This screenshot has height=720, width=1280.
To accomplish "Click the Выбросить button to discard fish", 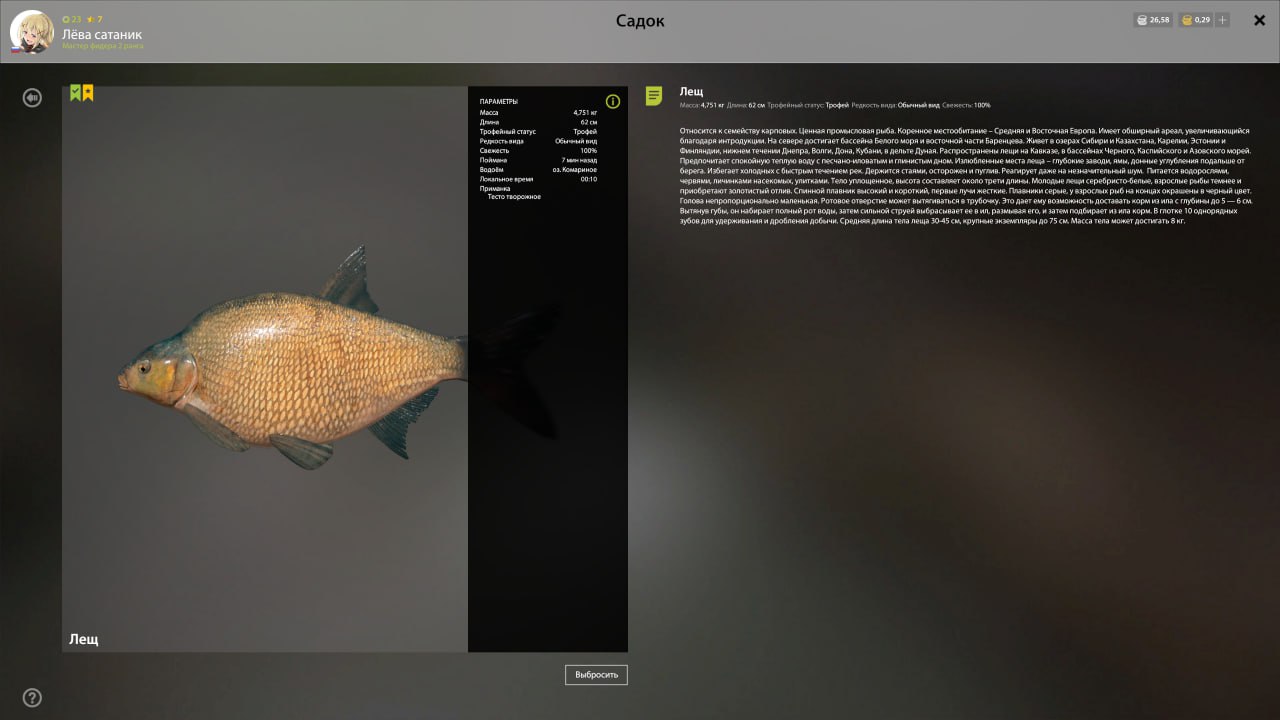I will 596,675.
